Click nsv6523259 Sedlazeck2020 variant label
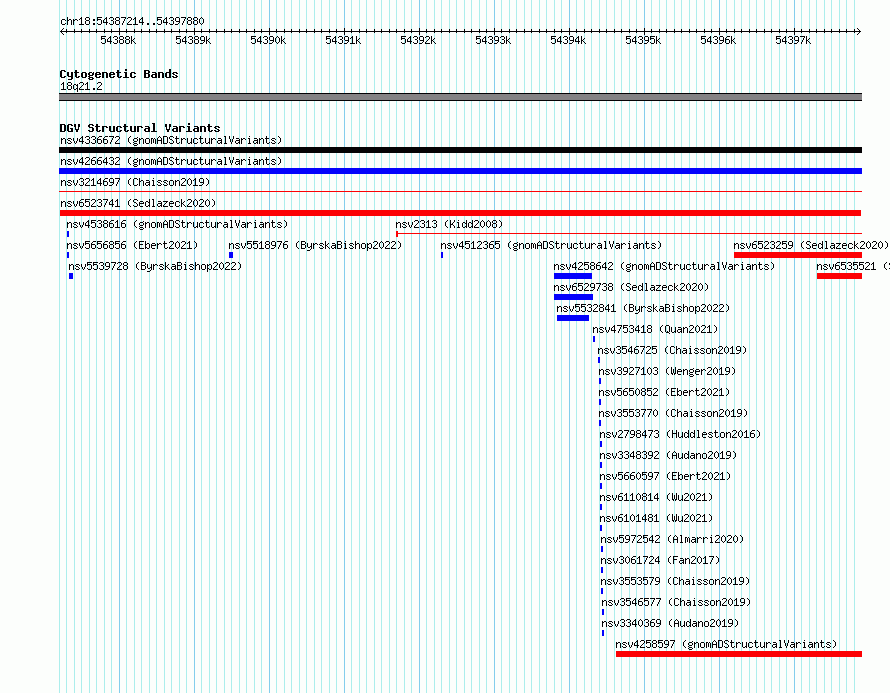This screenshot has height=693, width=890. click(x=811, y=245)
